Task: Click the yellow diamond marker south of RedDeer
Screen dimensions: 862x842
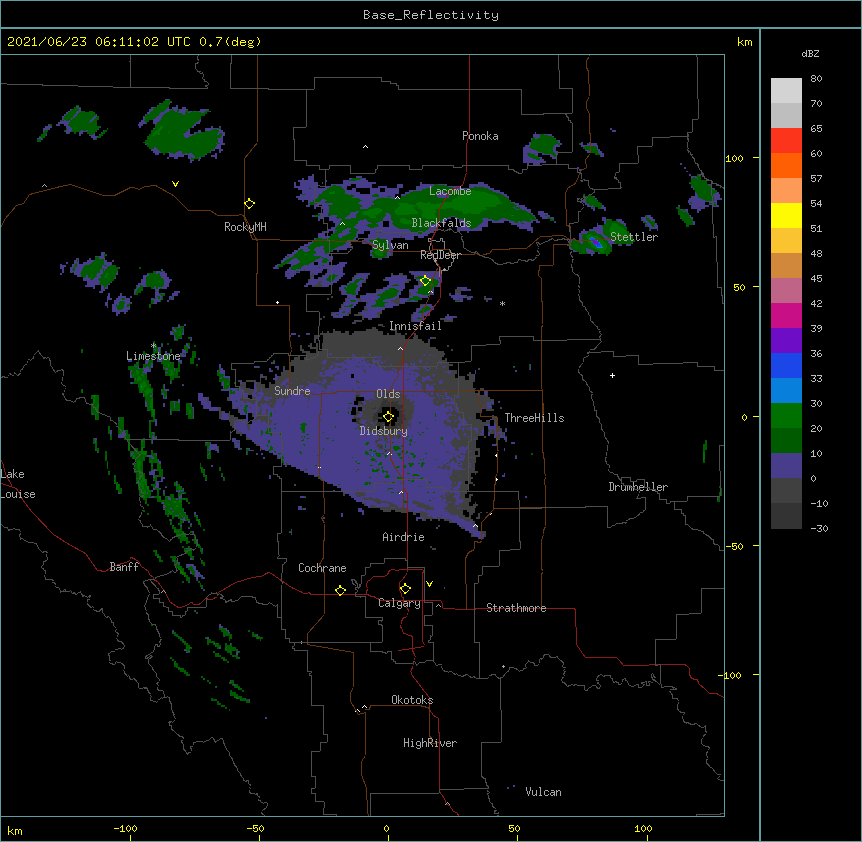Action: pyautogui.click(x=425, y=281)
